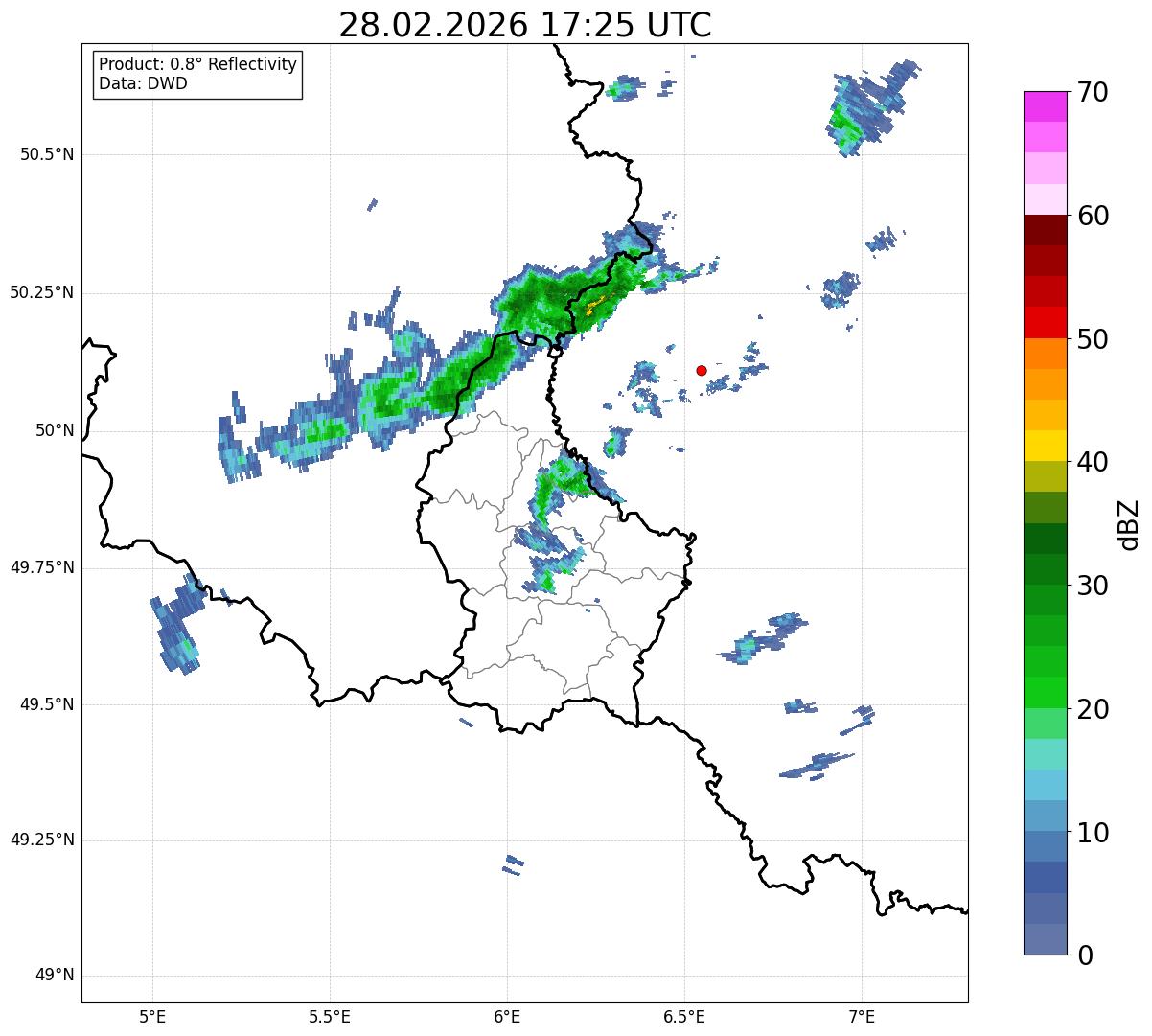Click the "Product: 0.8° Reflectivity" label

coord(198,64)
